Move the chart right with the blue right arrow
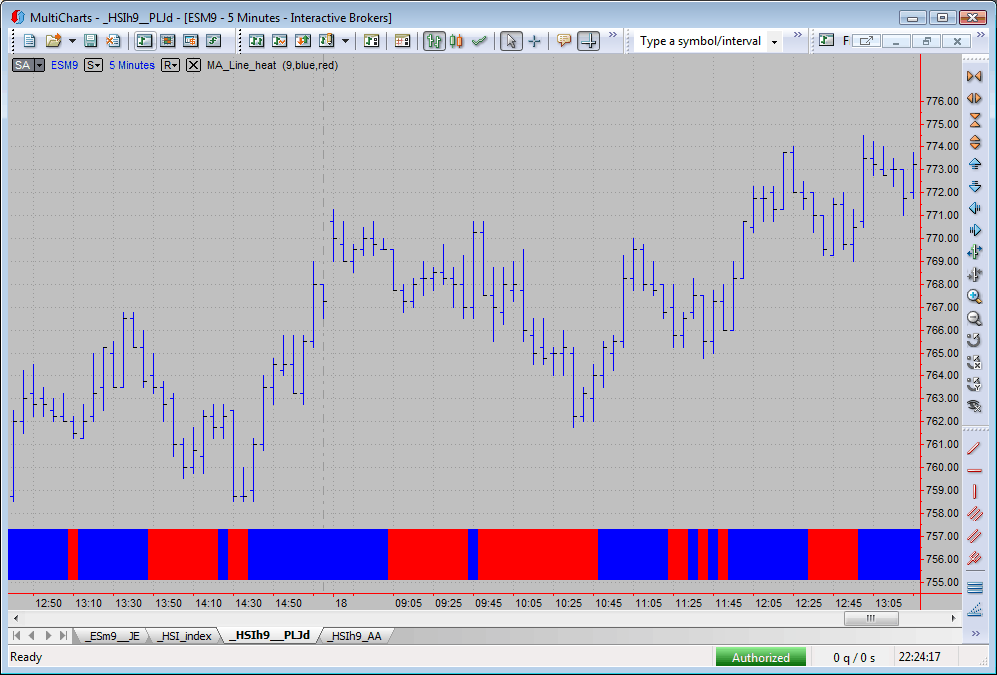Viewport: 997px width, 675px height. point(974,230)
